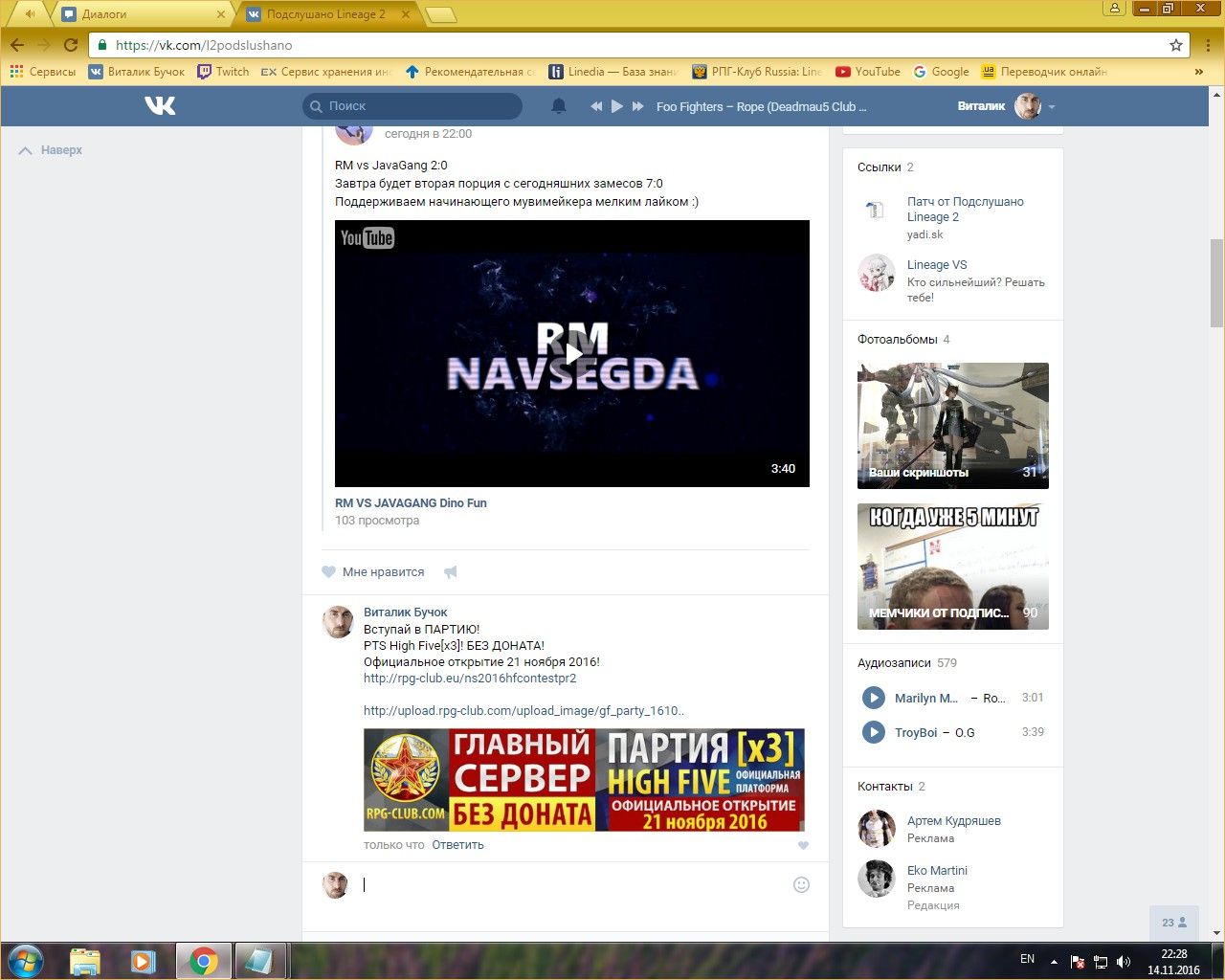Open Аудиозаписи section header

pyautogui.click(x=906, y=662)
